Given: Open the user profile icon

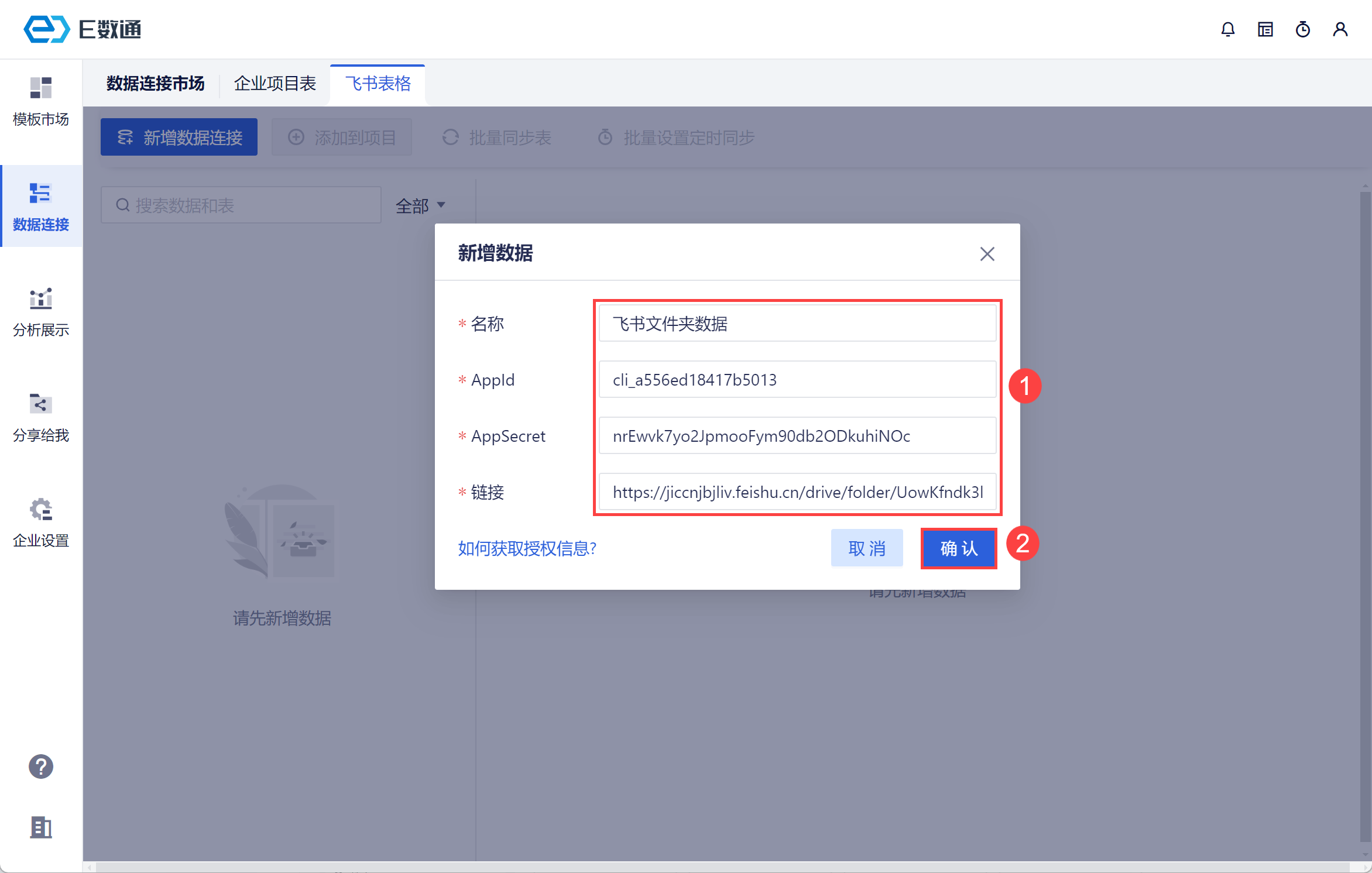Looking at the screenshot, I should point(1340,29).
